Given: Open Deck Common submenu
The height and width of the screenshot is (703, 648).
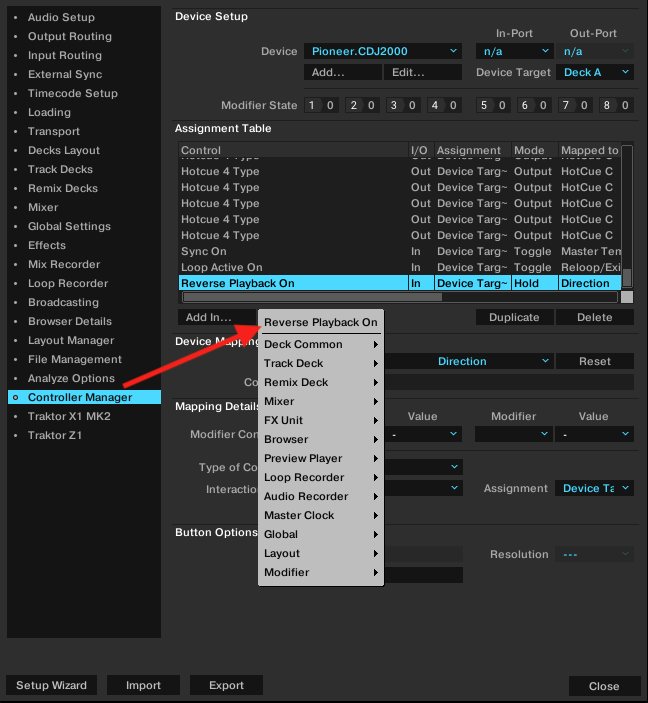Looking at the screenshot, I should (320, 344).
